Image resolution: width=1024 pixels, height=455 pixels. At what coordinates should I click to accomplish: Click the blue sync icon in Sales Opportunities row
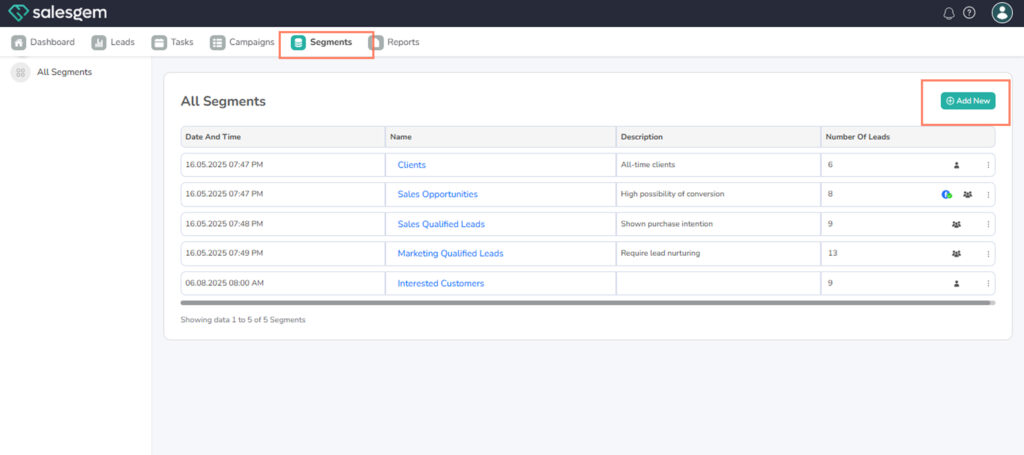pos(947,195)
